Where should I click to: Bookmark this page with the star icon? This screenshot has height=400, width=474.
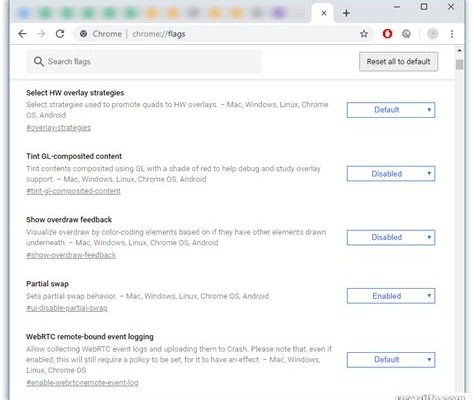pyautogui.click(x=364, y=34)
